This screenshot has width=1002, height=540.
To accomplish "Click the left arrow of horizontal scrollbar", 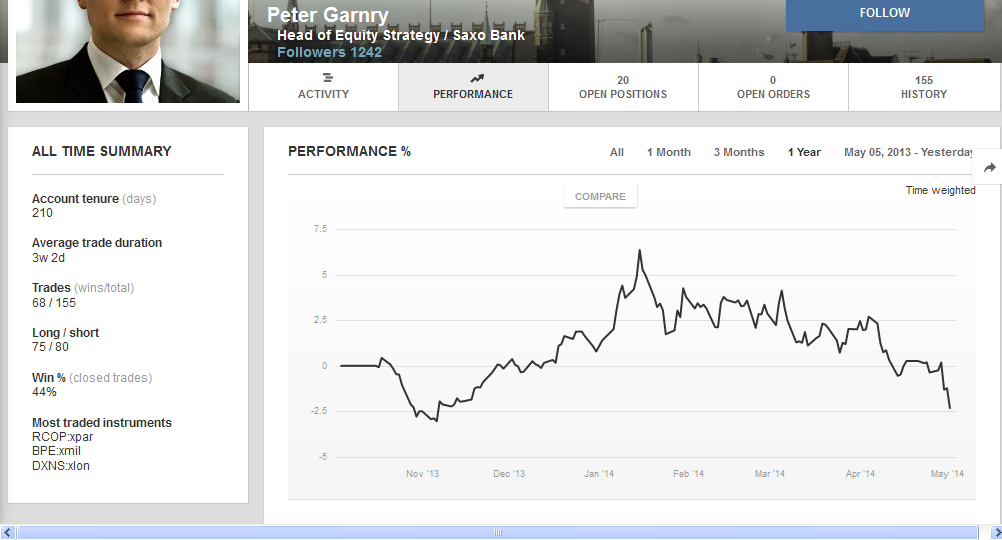I will tap(8, 533).
